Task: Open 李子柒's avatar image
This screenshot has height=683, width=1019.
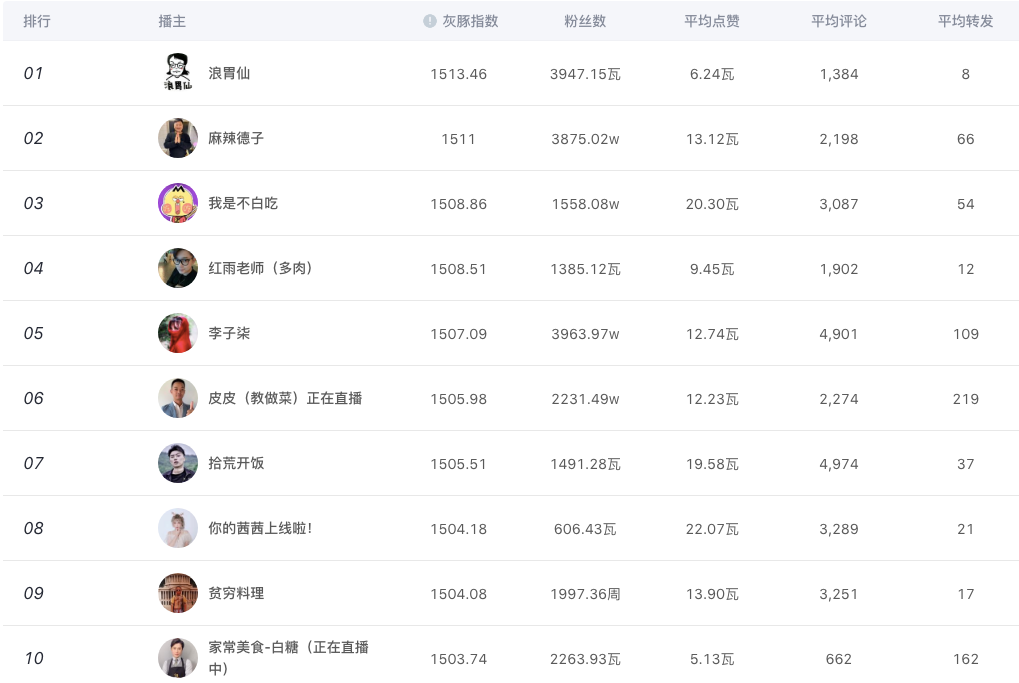Action: point(178,333)
